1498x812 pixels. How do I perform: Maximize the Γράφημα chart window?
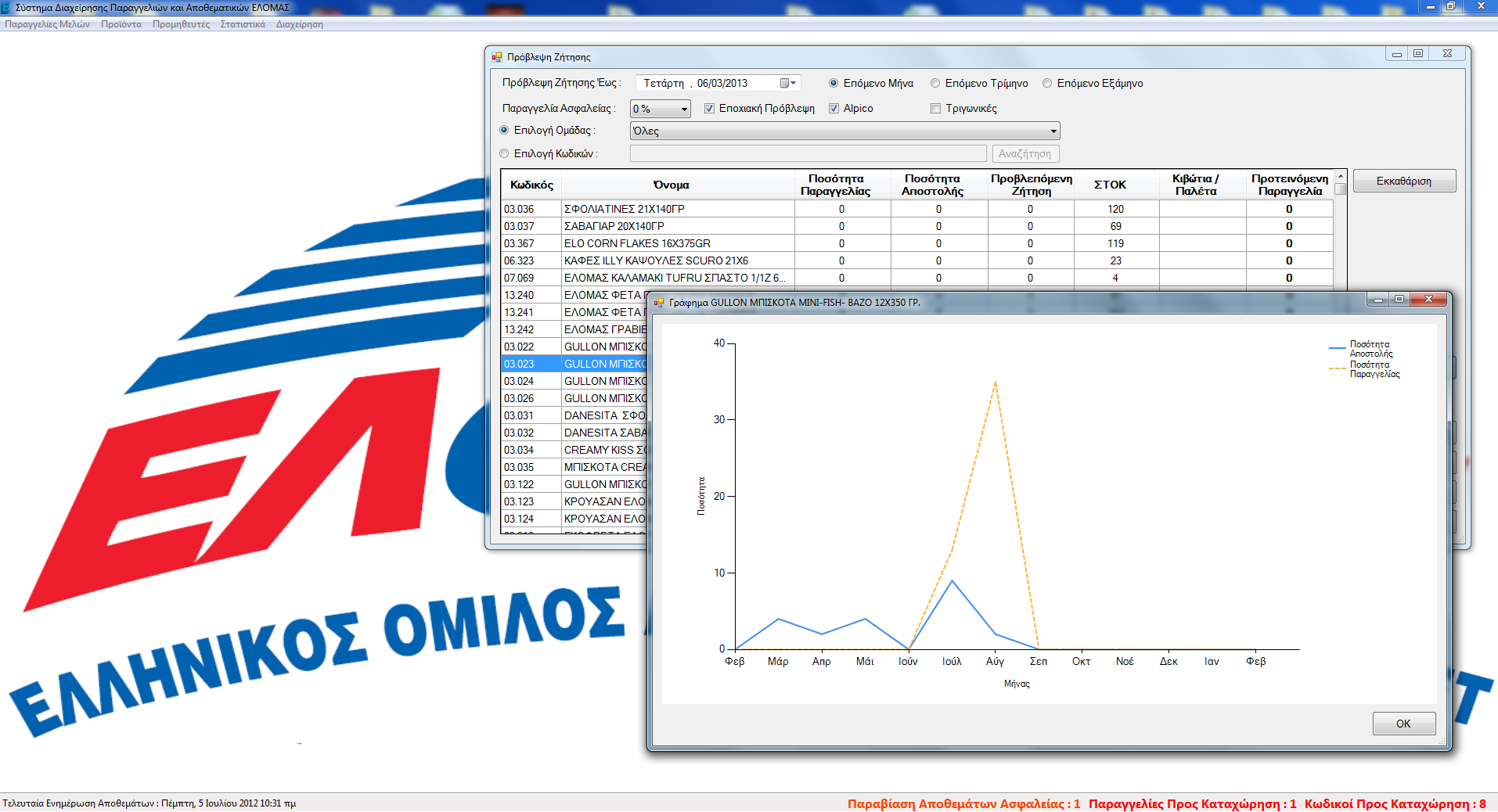click(1399, 300)
